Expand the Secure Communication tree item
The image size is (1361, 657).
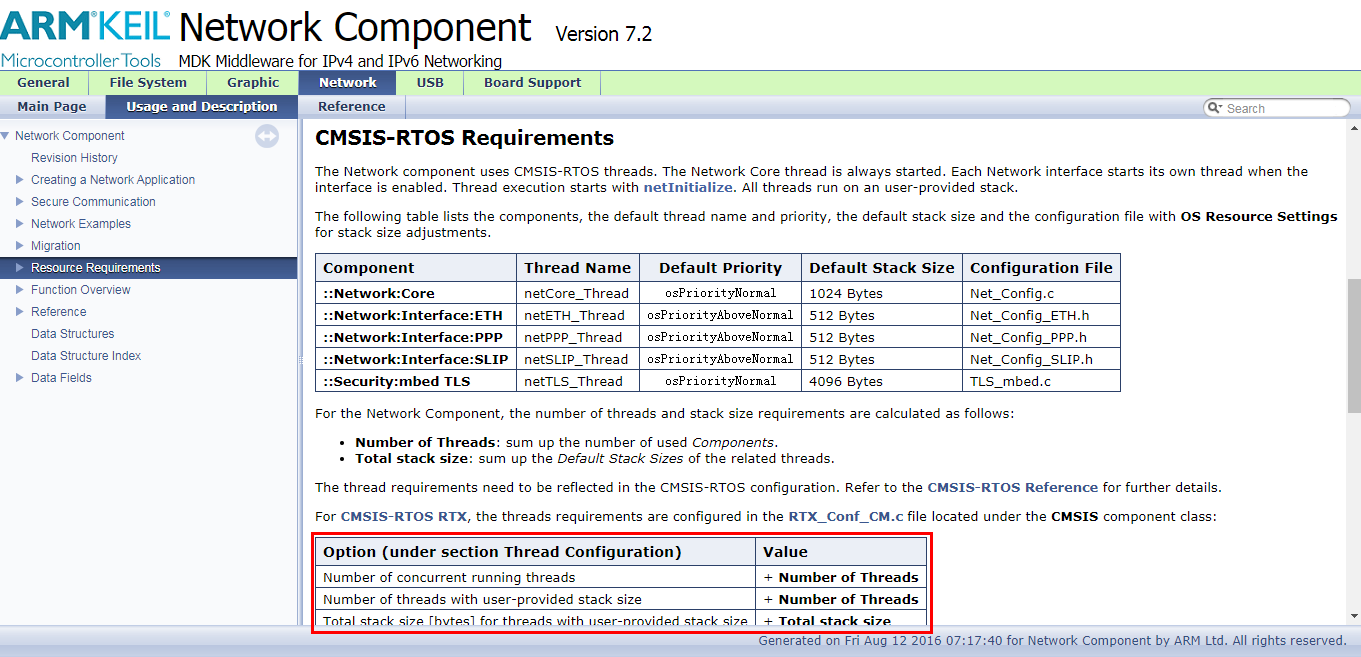[18, 201]
